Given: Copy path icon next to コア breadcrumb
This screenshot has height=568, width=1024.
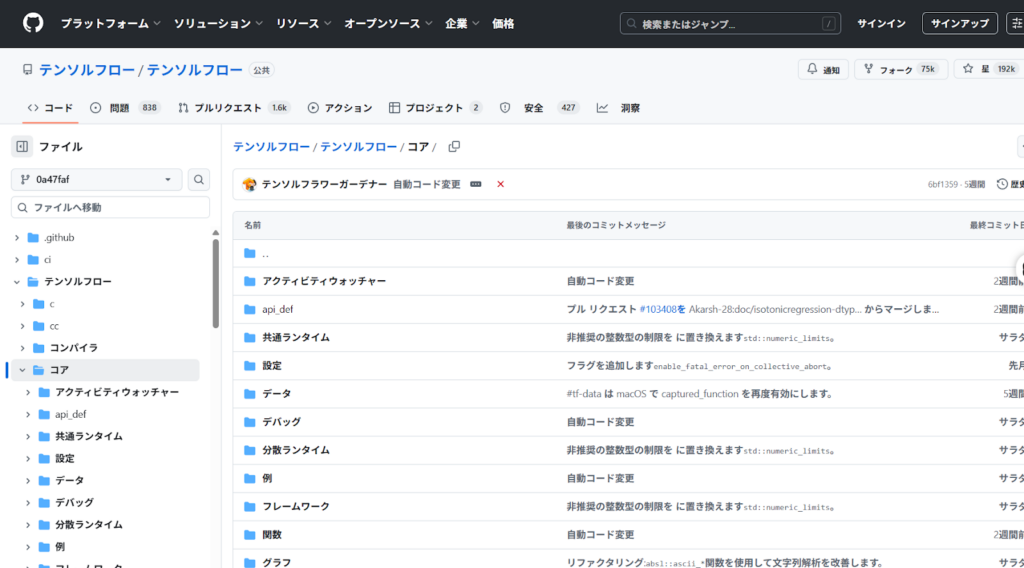Looking at the screenshot, I should (454, 147).
